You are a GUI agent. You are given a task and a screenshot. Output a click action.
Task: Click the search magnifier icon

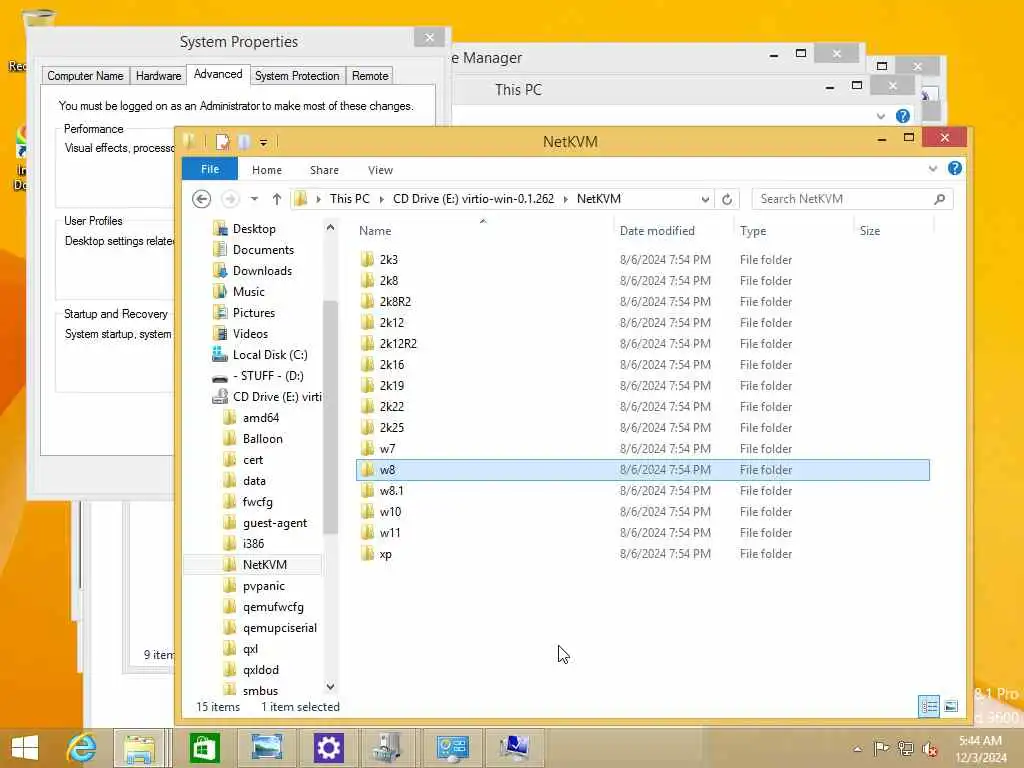point(940,199)
